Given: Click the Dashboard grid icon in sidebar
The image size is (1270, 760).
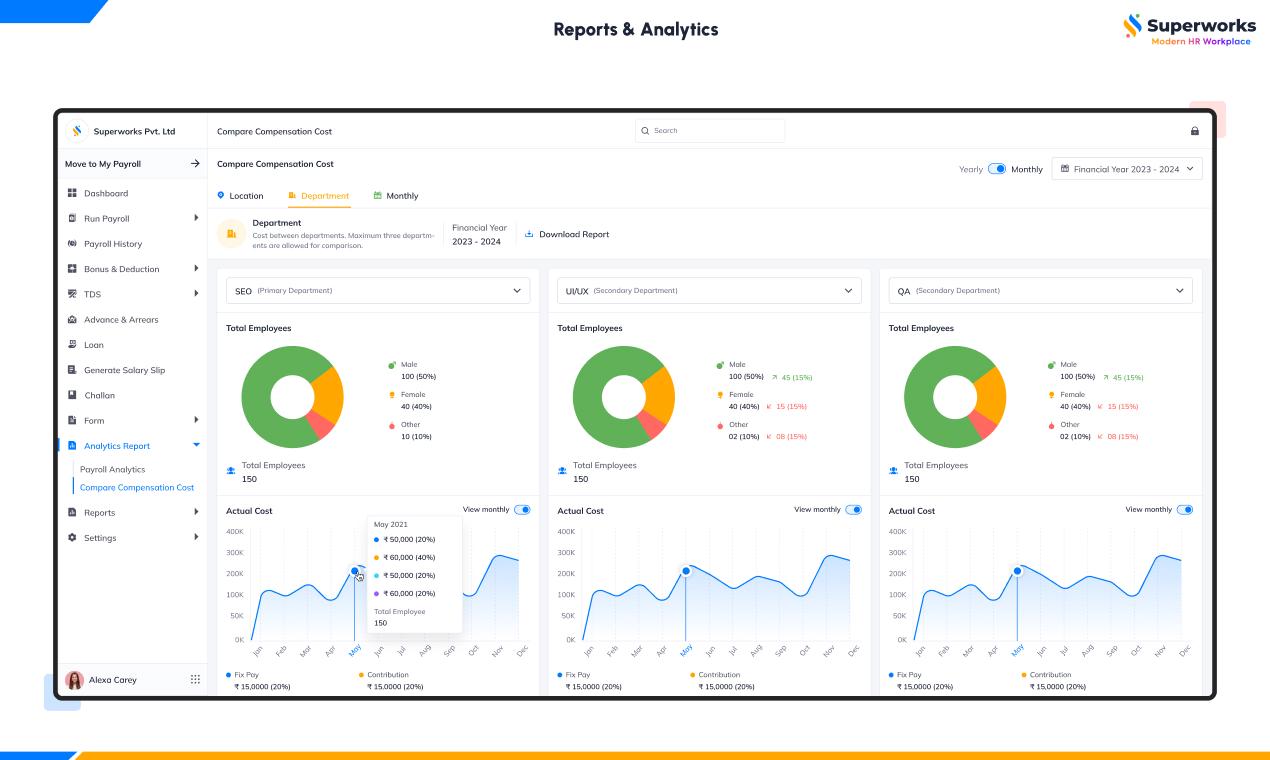Looking at the screenshot, I should [x=72, y=193].
